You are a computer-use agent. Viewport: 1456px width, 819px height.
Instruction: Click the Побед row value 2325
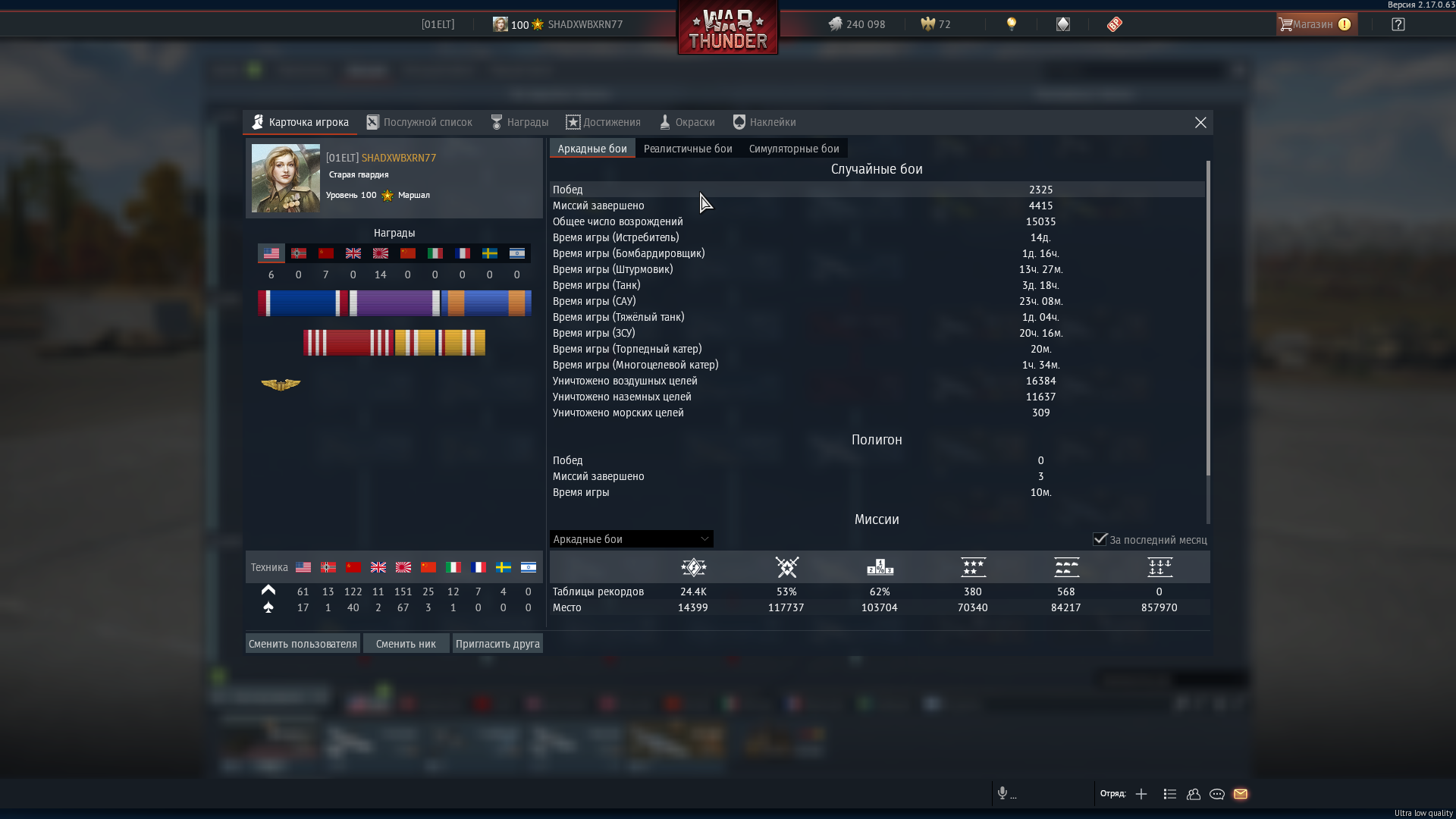(1040, 190)
